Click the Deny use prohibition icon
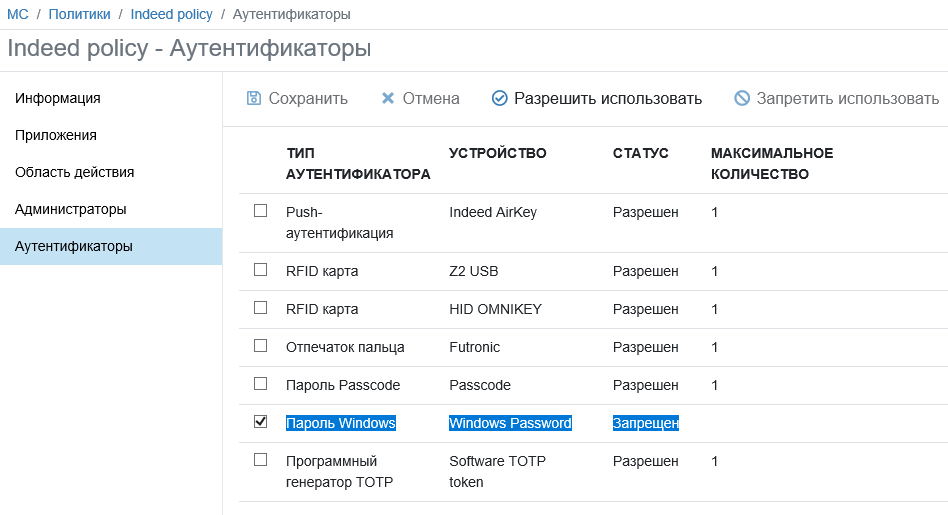This screenshot has width=948, height=515. pos(742,98)
